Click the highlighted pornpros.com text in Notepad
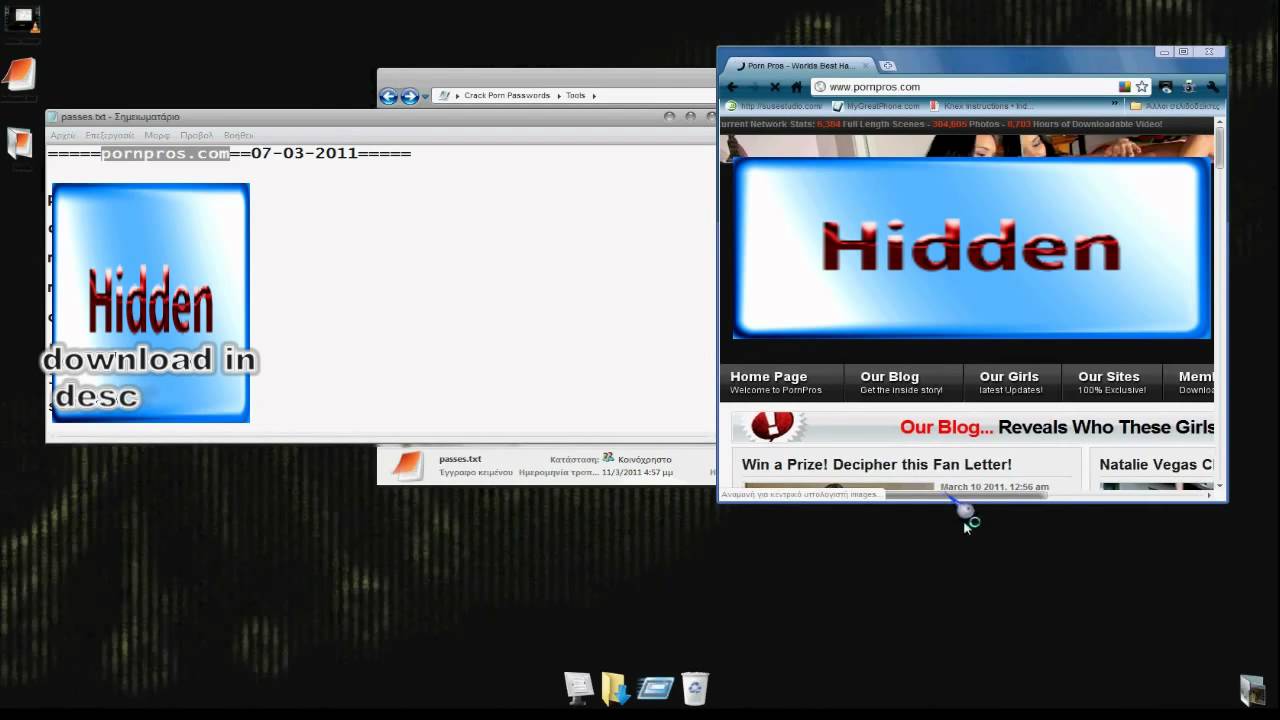This screenshot has height=720, width=1280. [x=166, y=153]
